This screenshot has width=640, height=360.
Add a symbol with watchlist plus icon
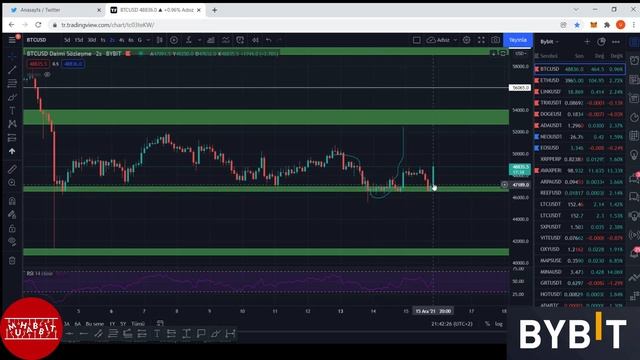(x=587, y=42)
